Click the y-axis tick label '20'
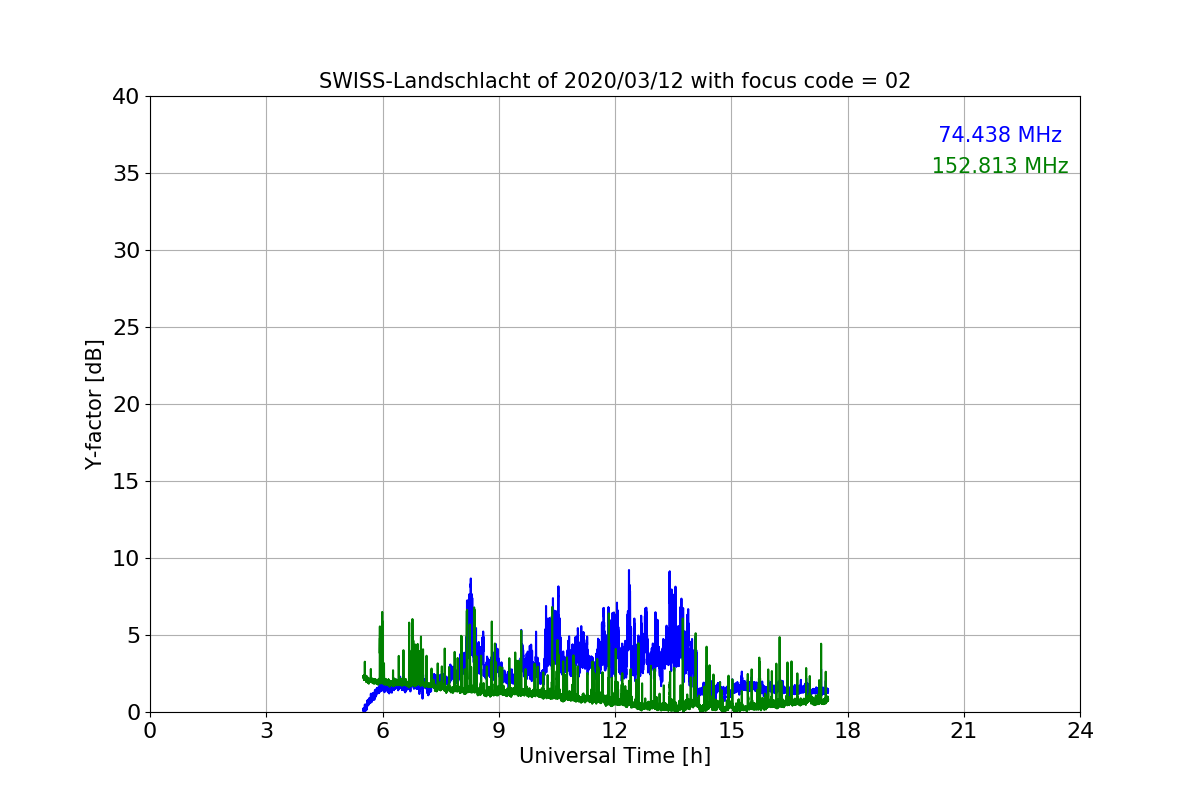 [x=126, y=405]
